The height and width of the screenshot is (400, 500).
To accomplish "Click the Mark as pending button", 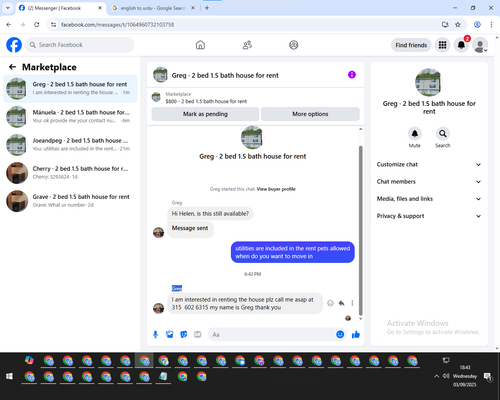I will point(205,114).
